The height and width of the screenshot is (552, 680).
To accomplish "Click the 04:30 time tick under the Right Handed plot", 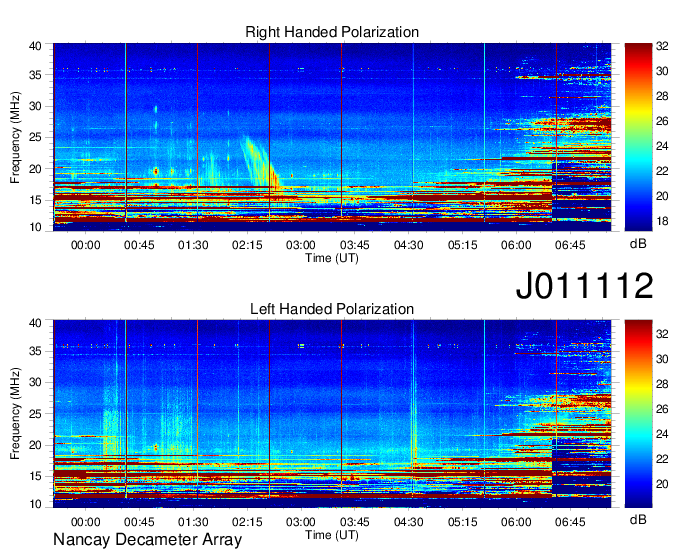I will (409, 245).
